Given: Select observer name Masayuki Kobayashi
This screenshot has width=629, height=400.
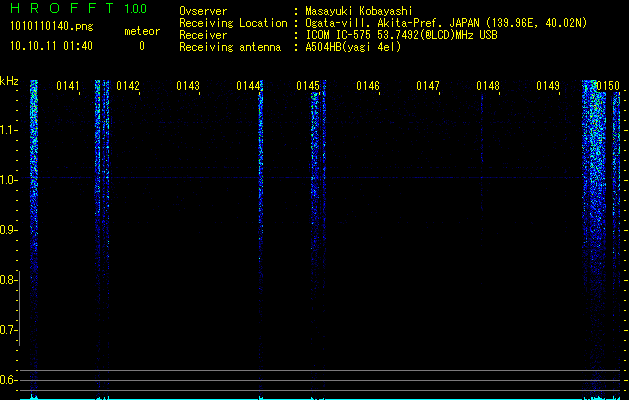Looking at the screenshot, I should point(359,11).
